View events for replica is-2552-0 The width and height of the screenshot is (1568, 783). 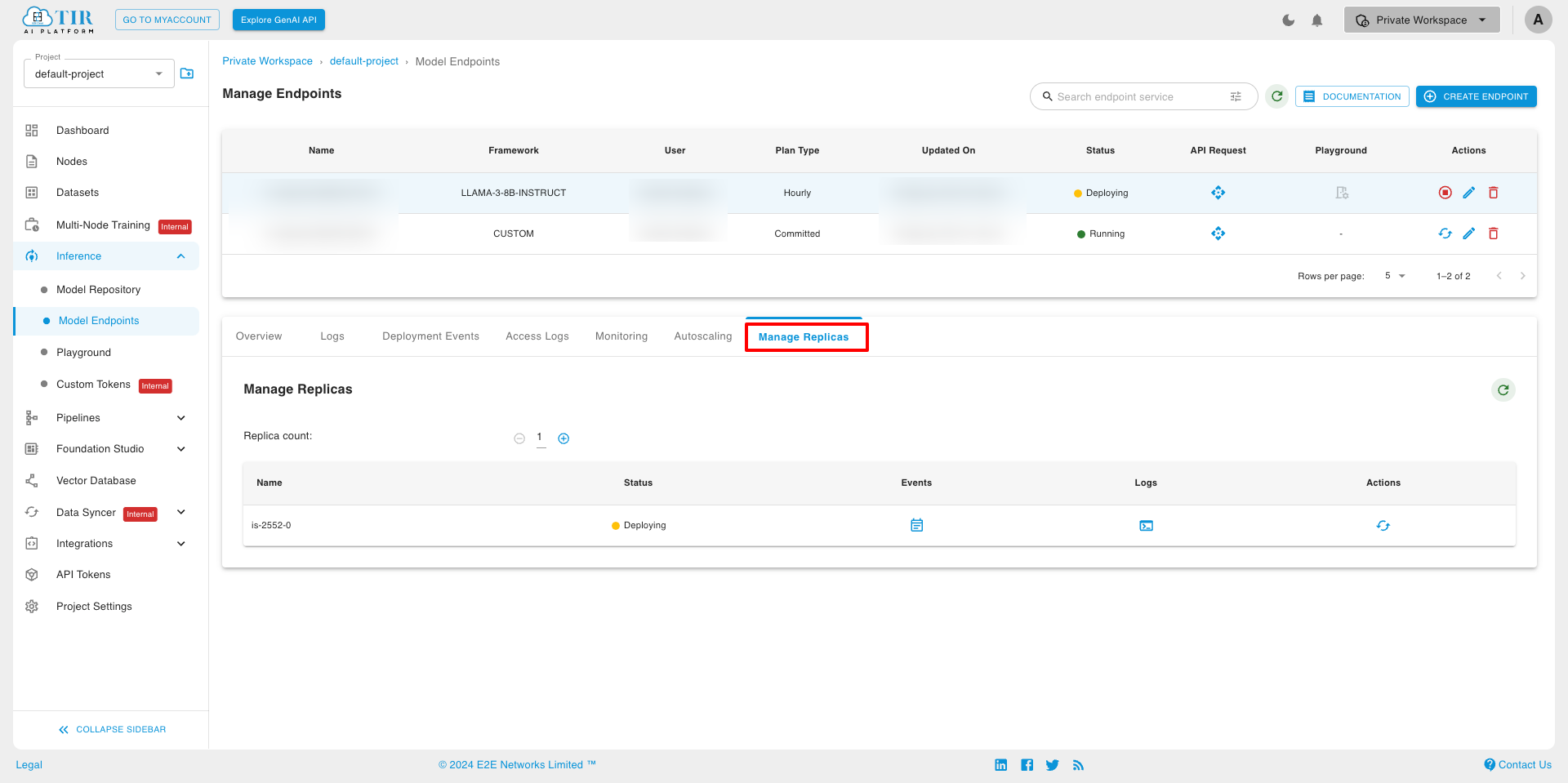pos(916,525)
